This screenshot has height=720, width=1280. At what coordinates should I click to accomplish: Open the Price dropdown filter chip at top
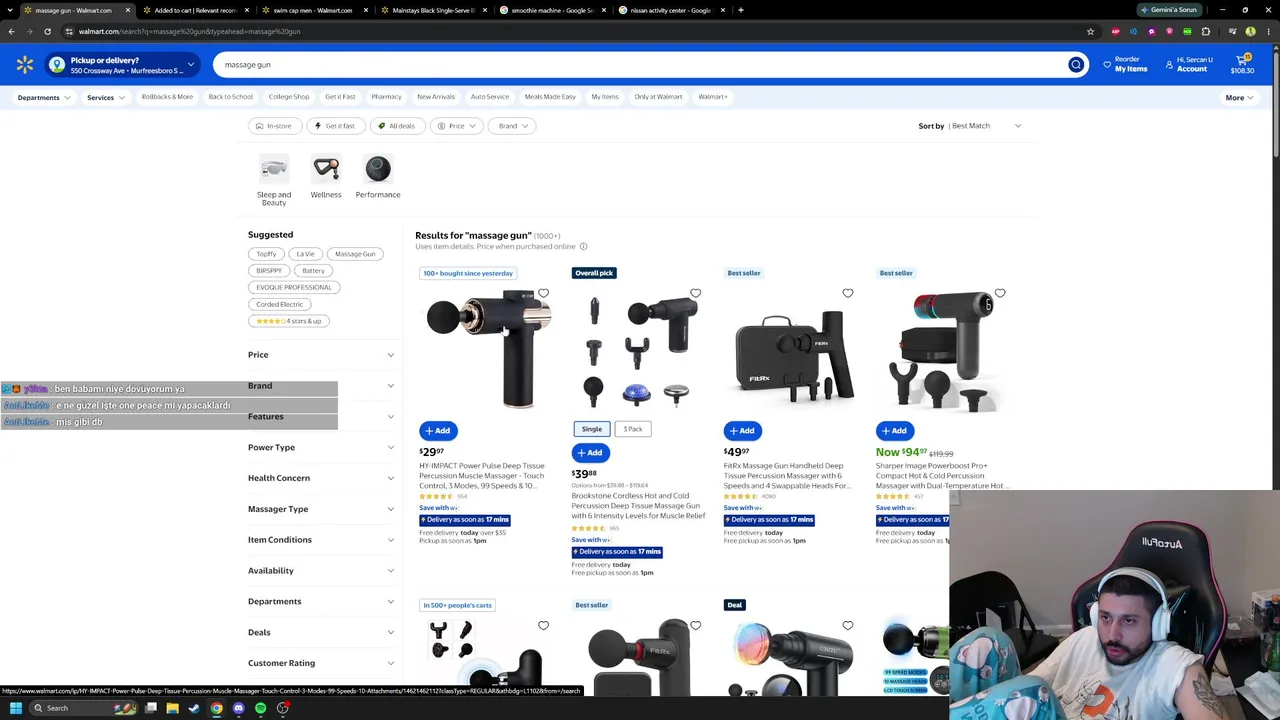457,126
